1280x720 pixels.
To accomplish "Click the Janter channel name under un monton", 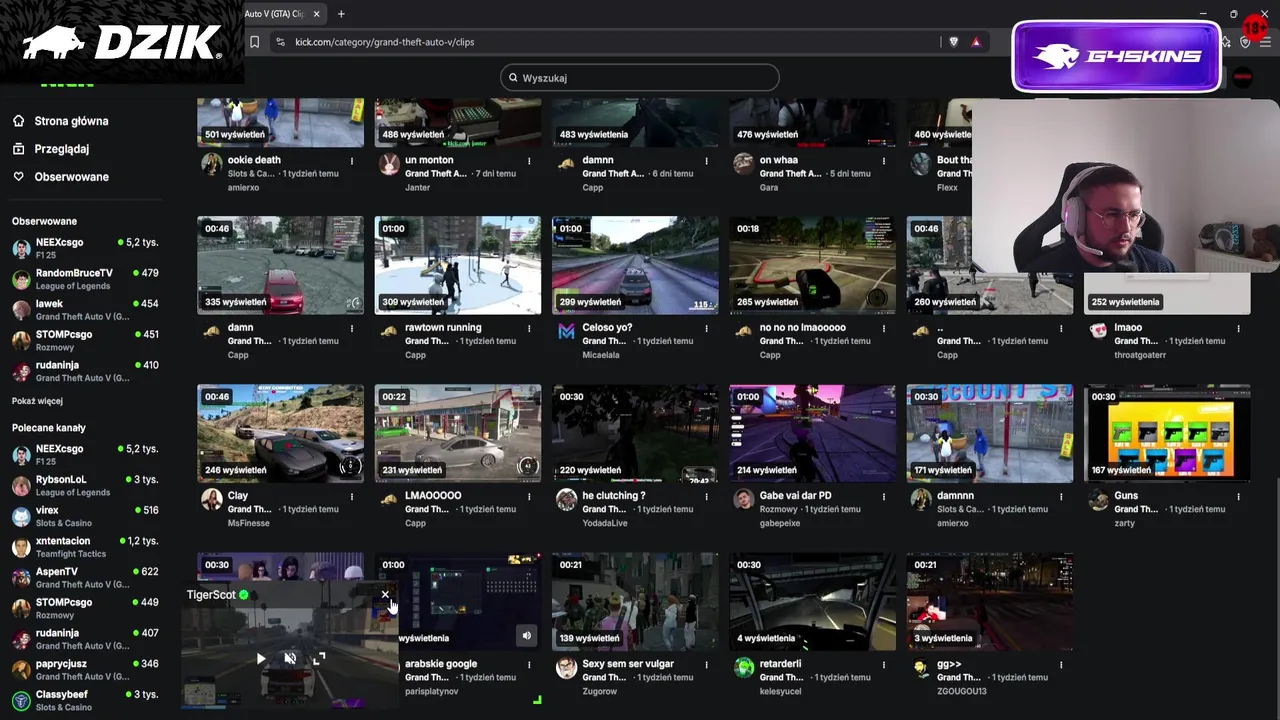I will [416, 187].
